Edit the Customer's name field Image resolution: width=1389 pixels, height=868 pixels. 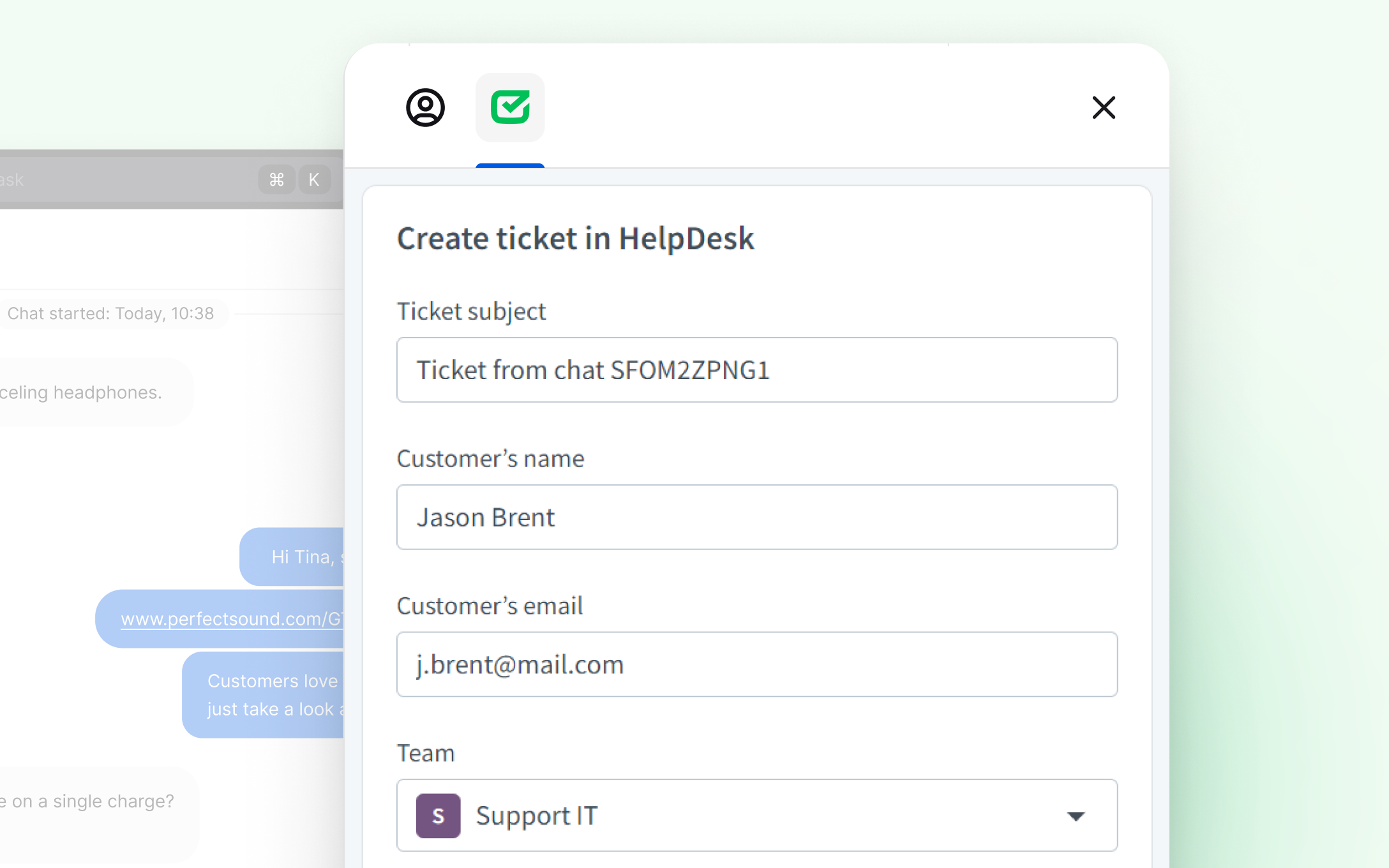756,517
